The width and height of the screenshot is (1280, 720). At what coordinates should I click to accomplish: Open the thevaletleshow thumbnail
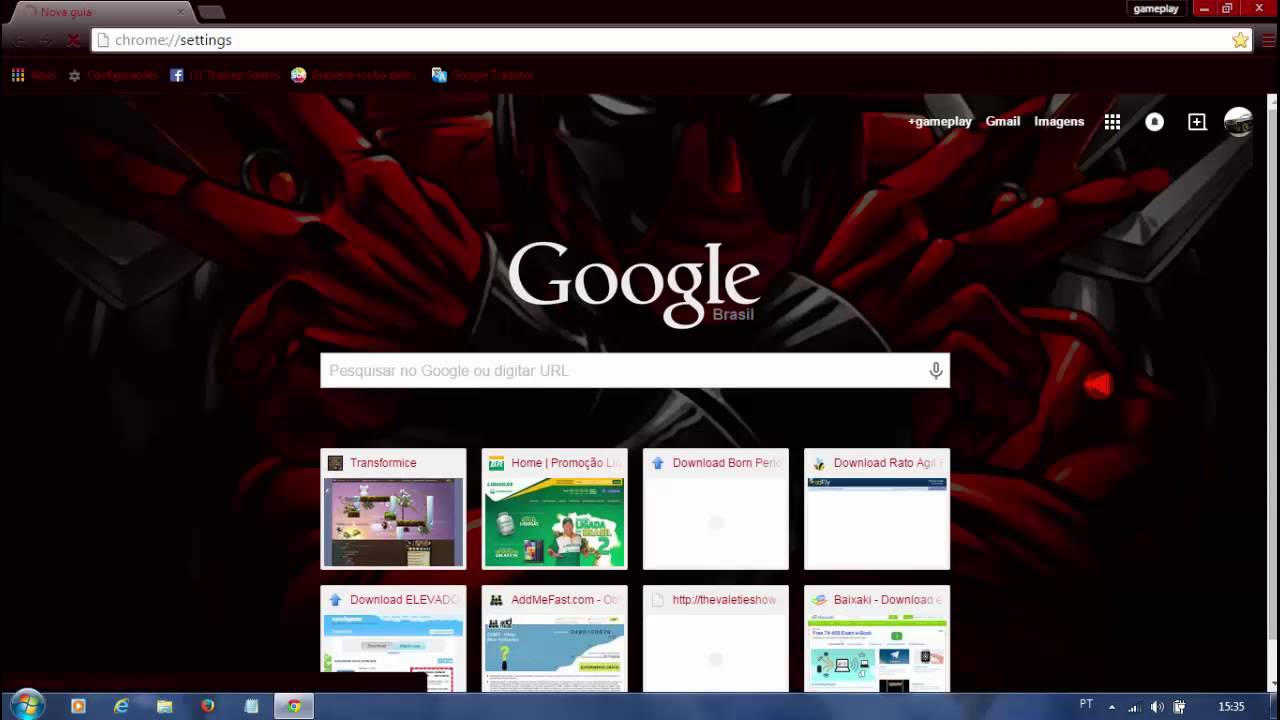point(716,638)
